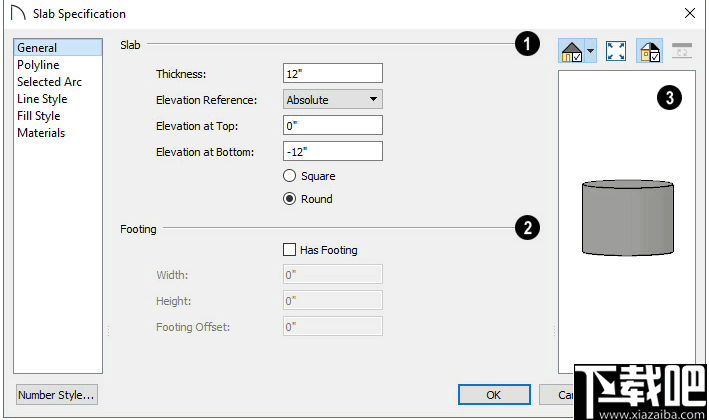
Task: Switch to the Materials panel
Action: (41, 133)
